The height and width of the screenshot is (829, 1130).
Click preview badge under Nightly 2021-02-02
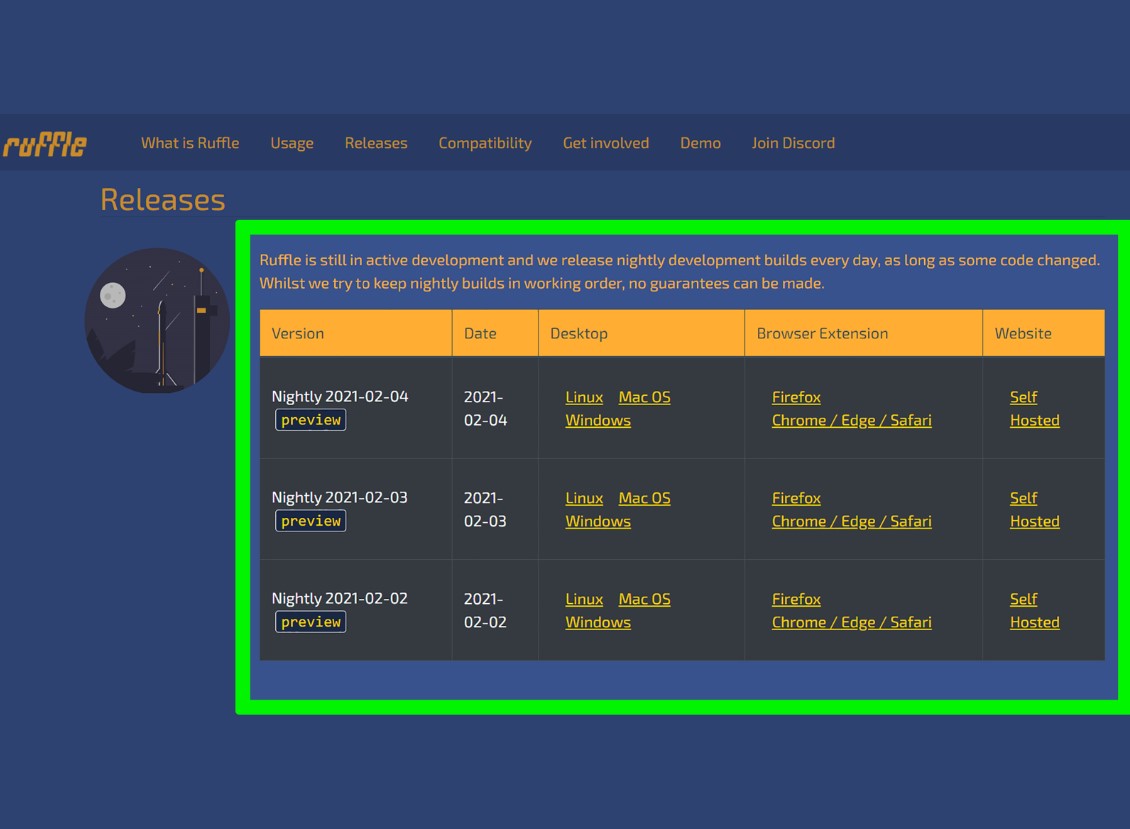pyautogui.click(x=311, y=622)
